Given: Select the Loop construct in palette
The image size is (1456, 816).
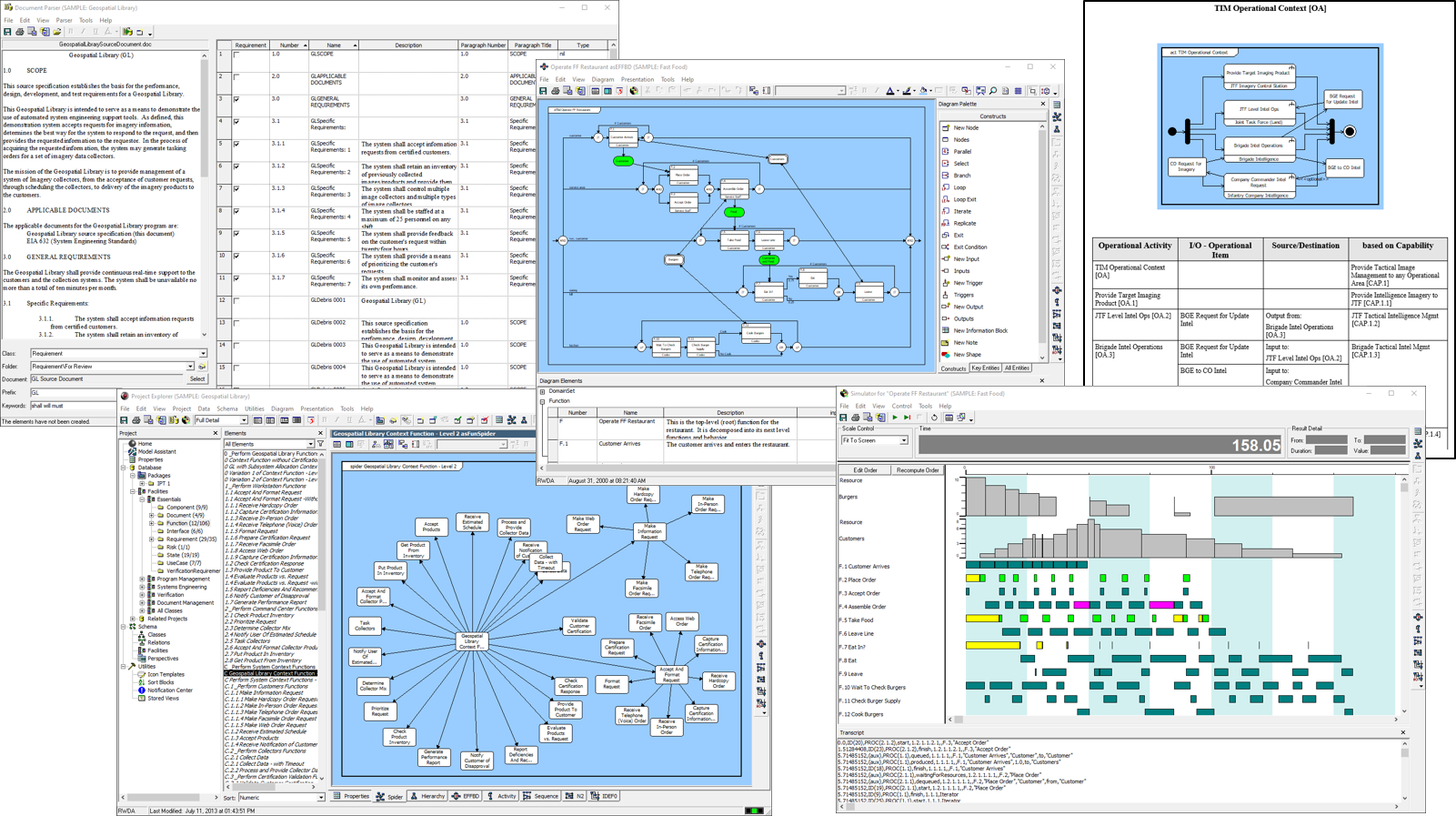Looking at the screenshot, I should point(959,187).
